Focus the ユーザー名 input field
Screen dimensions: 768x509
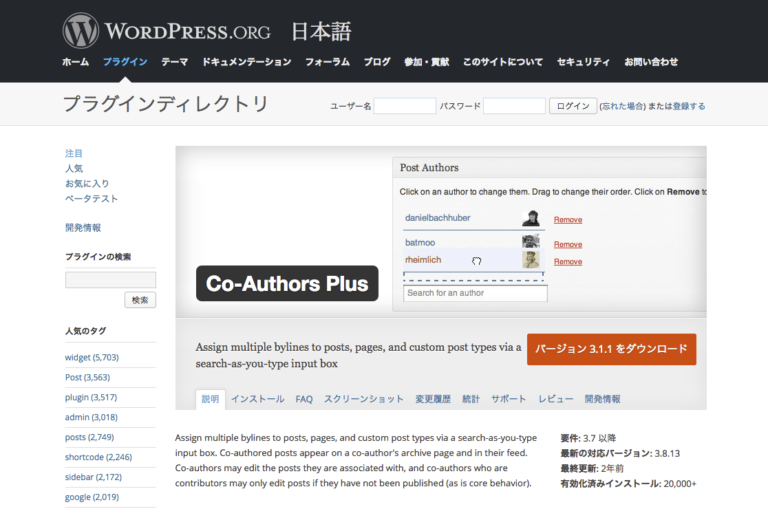coord(405,106)
